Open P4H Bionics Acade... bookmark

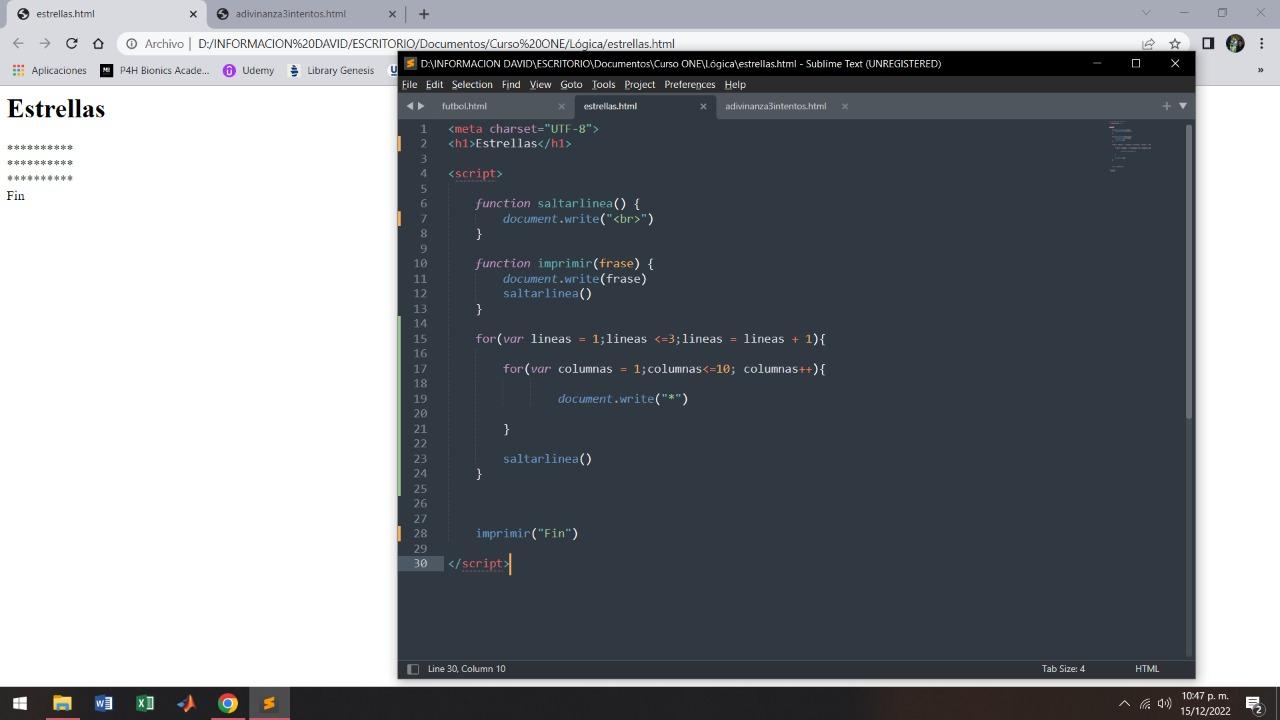pyautogui.click(x=155, y=70)
